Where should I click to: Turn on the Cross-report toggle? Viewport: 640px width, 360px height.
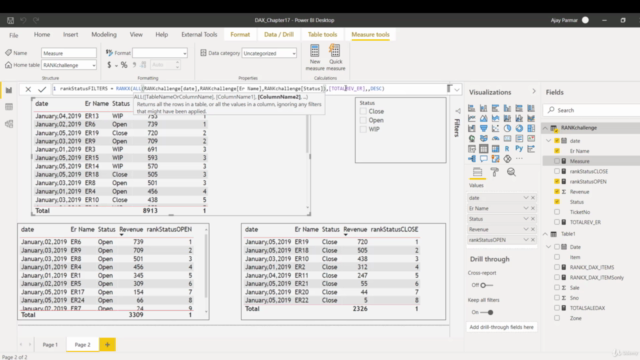click(x=486, y=285)
